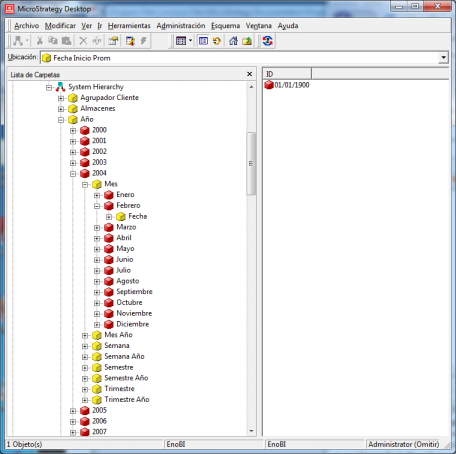Click the Delete X toolbar icon
The width and height of the screenshot is (456, 454).
point(83,41)
